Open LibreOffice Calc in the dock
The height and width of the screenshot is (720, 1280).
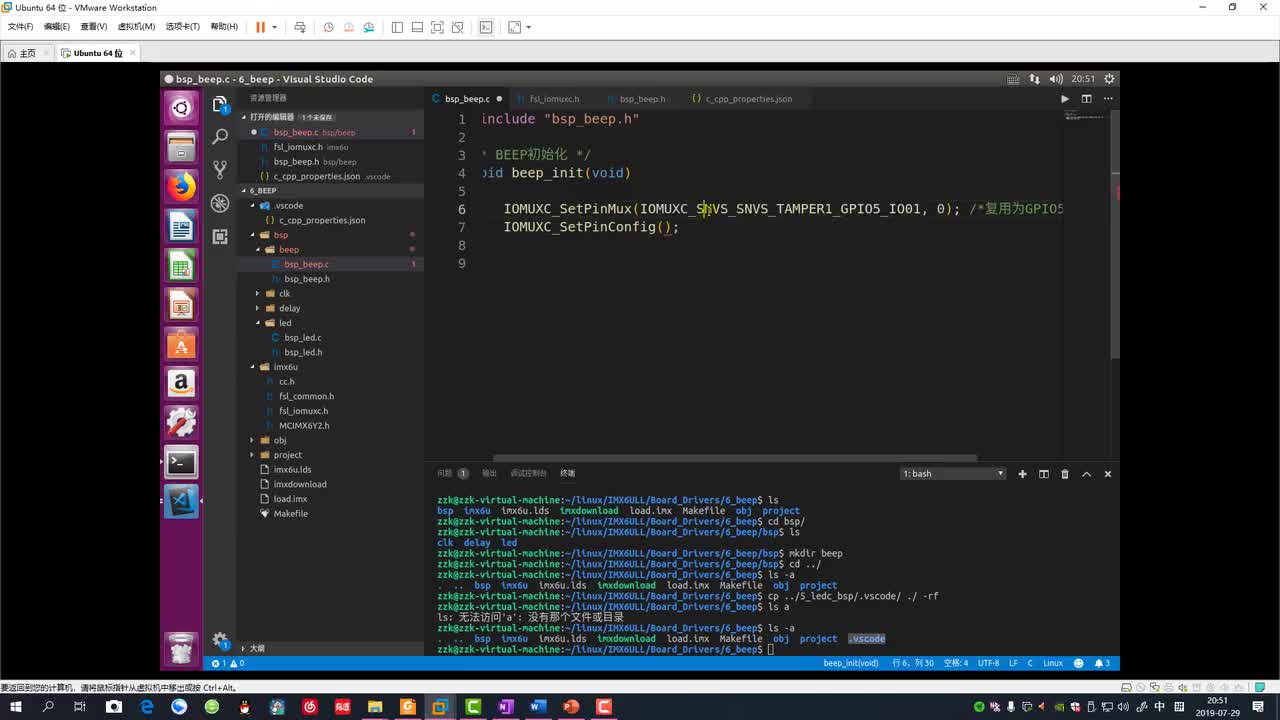(181, 266)
